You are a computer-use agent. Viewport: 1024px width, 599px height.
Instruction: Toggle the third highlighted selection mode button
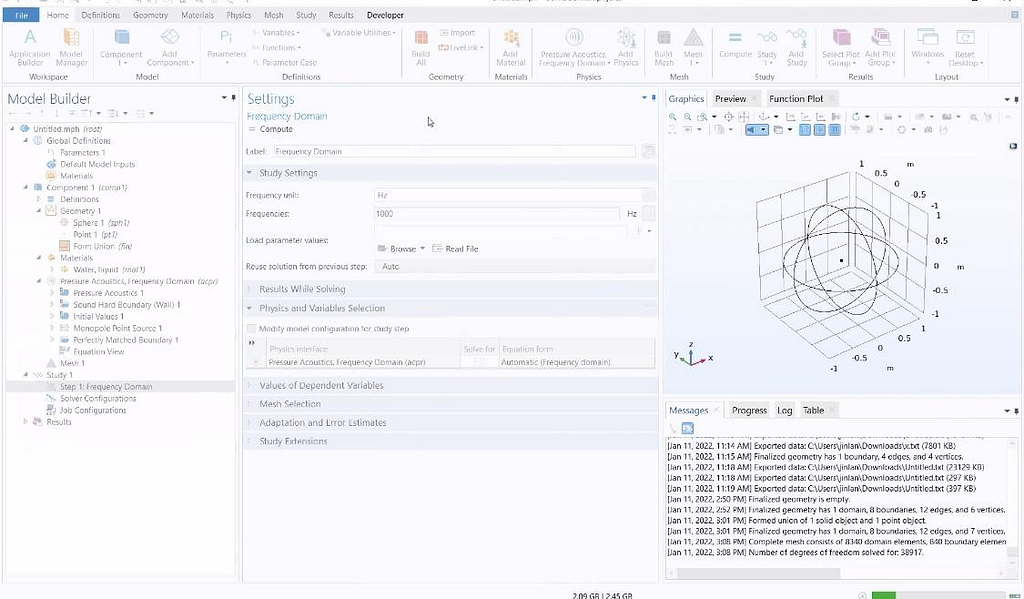(835, 129)
